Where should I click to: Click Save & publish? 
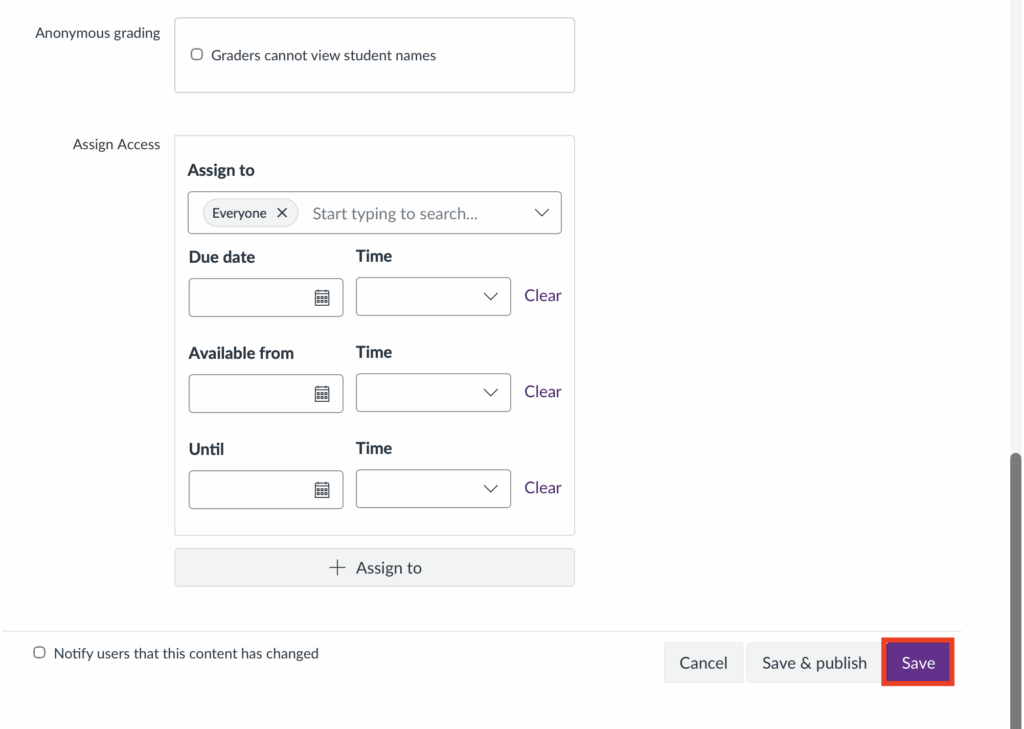[x=814, y=663]
